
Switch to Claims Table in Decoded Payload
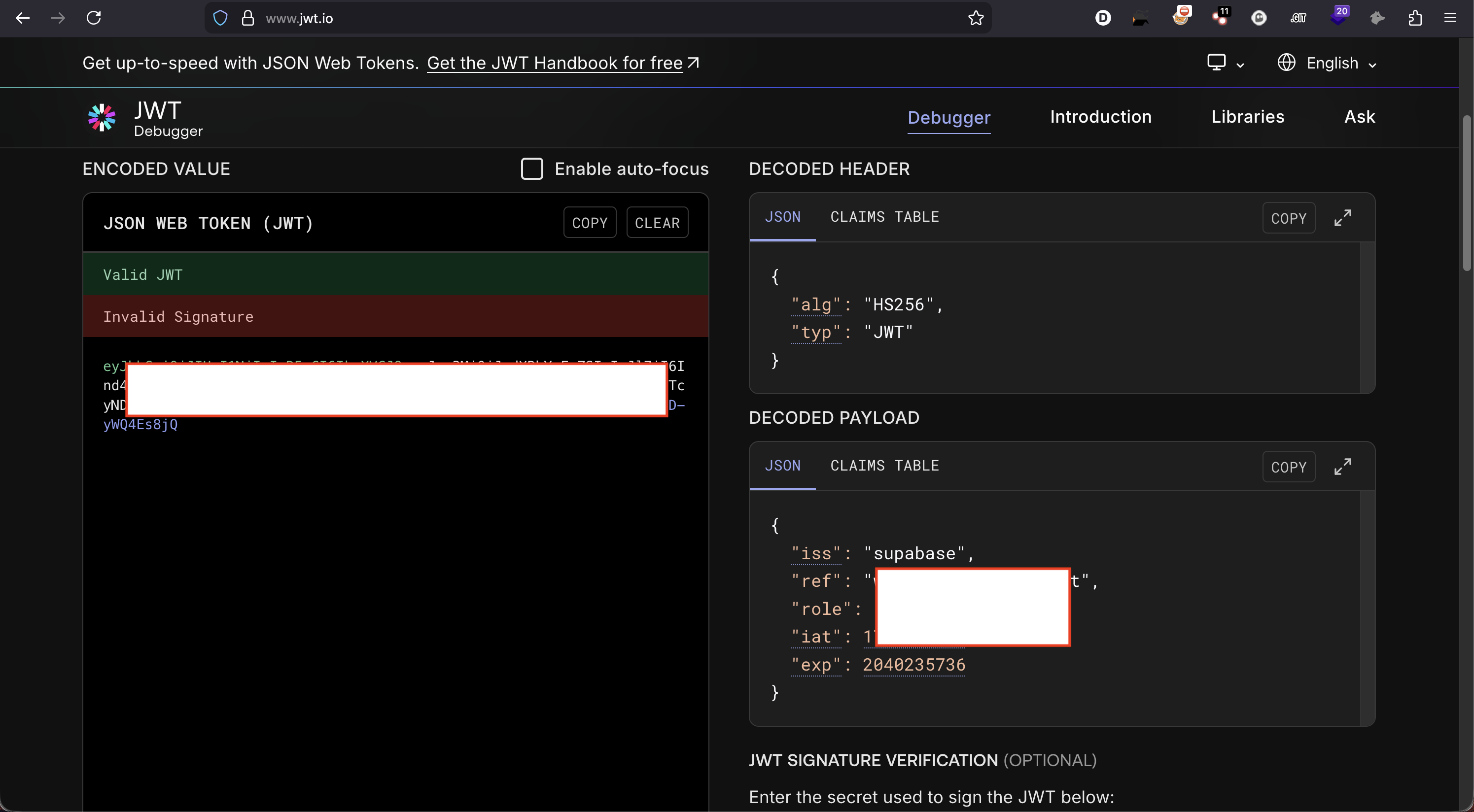pos(884,466)
